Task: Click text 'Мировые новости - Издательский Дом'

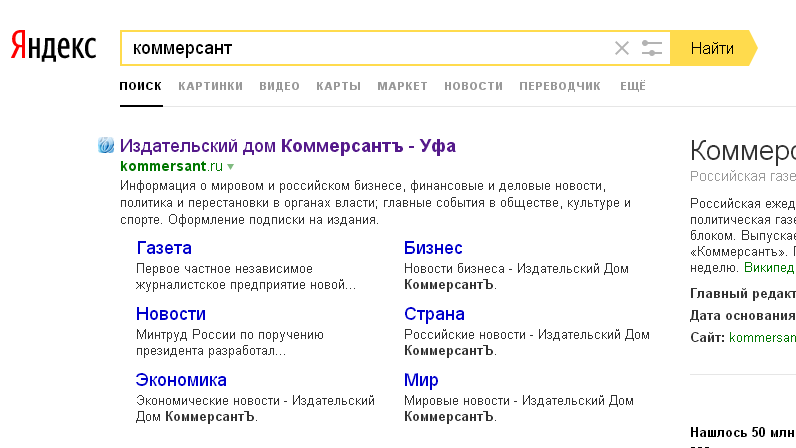Action: [519, 401]
